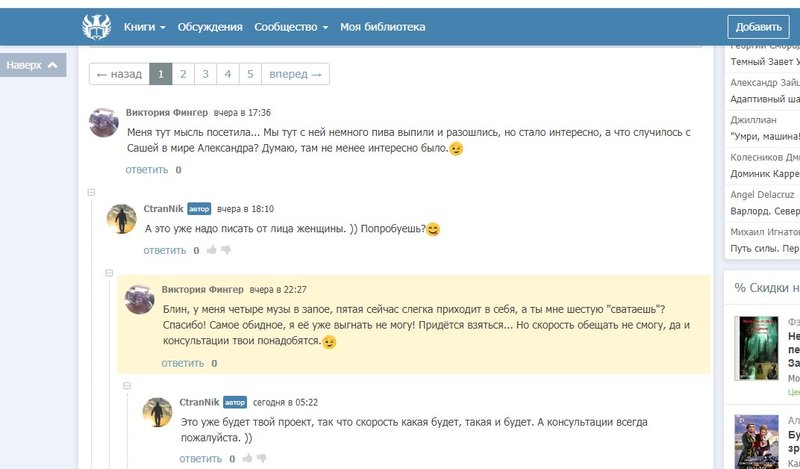Go to Обсуждения in navigation bar
Image resolution: width=800 pixels, height=469 pixels.
point(210,27)
